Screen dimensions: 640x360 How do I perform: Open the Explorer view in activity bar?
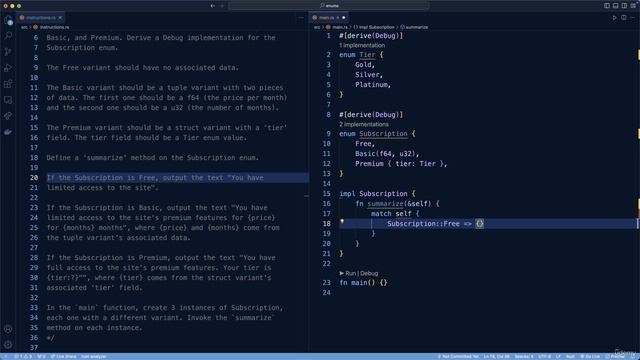(8, 20)
